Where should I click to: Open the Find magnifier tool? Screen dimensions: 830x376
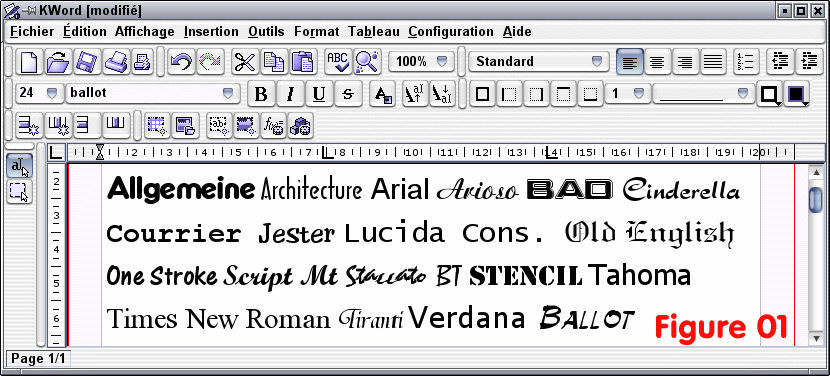coord(367,61)
